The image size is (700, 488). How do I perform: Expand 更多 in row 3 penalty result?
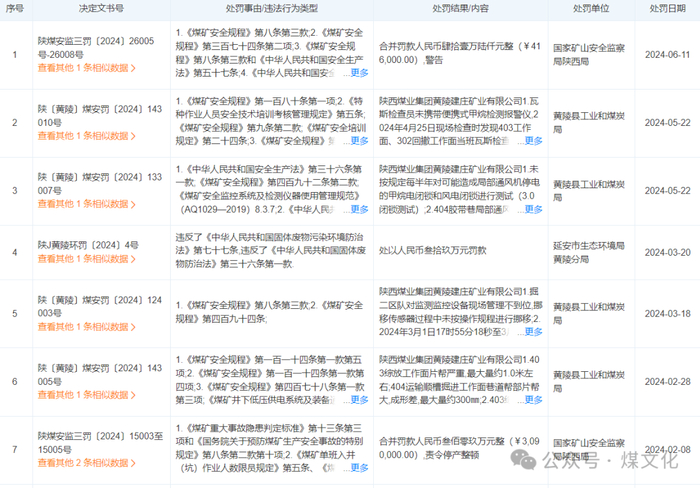click(x=533, y=209)
